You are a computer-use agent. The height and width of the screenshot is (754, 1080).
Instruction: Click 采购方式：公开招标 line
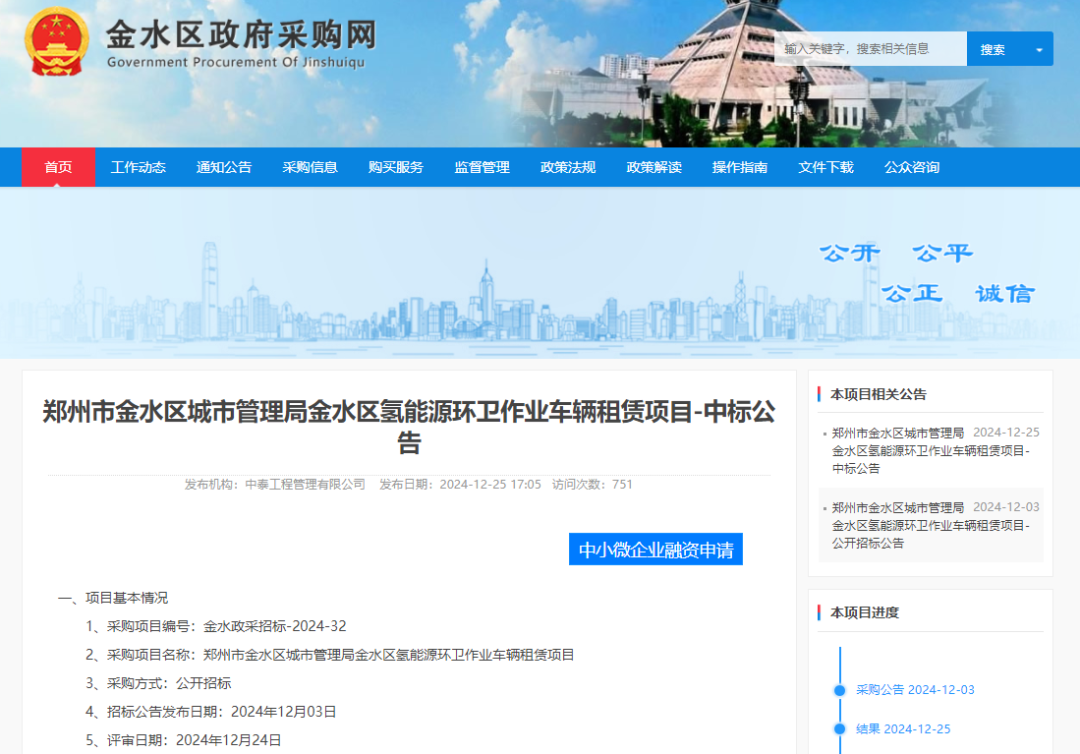(158, 684)
